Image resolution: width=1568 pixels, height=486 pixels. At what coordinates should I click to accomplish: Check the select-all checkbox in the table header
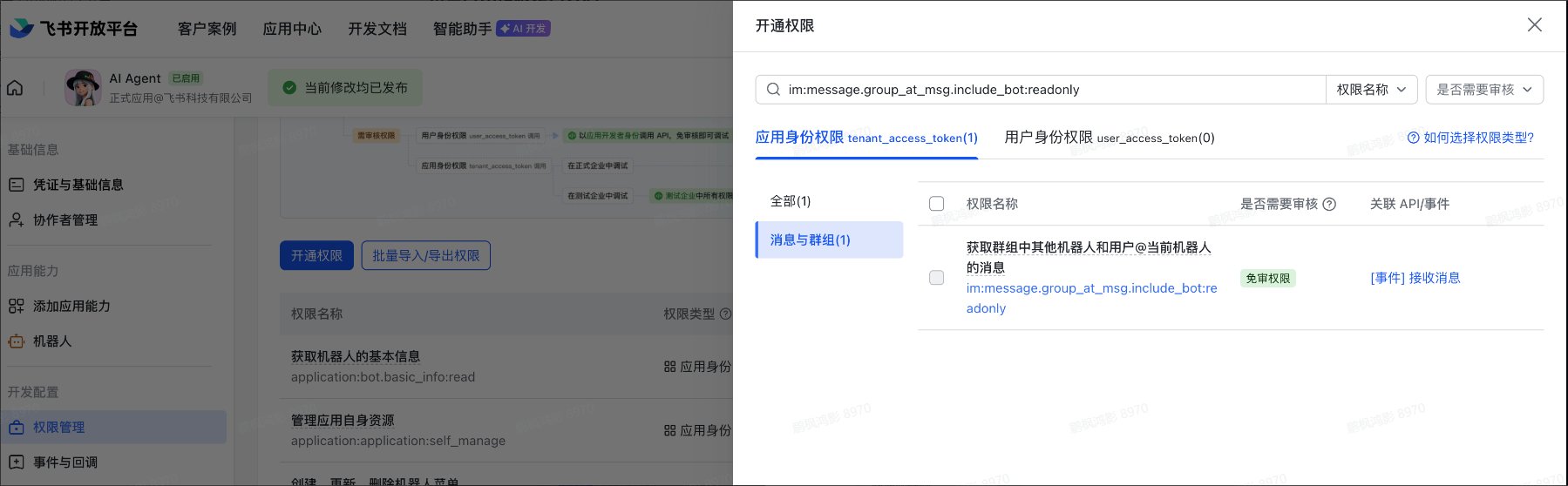point(937,204)
